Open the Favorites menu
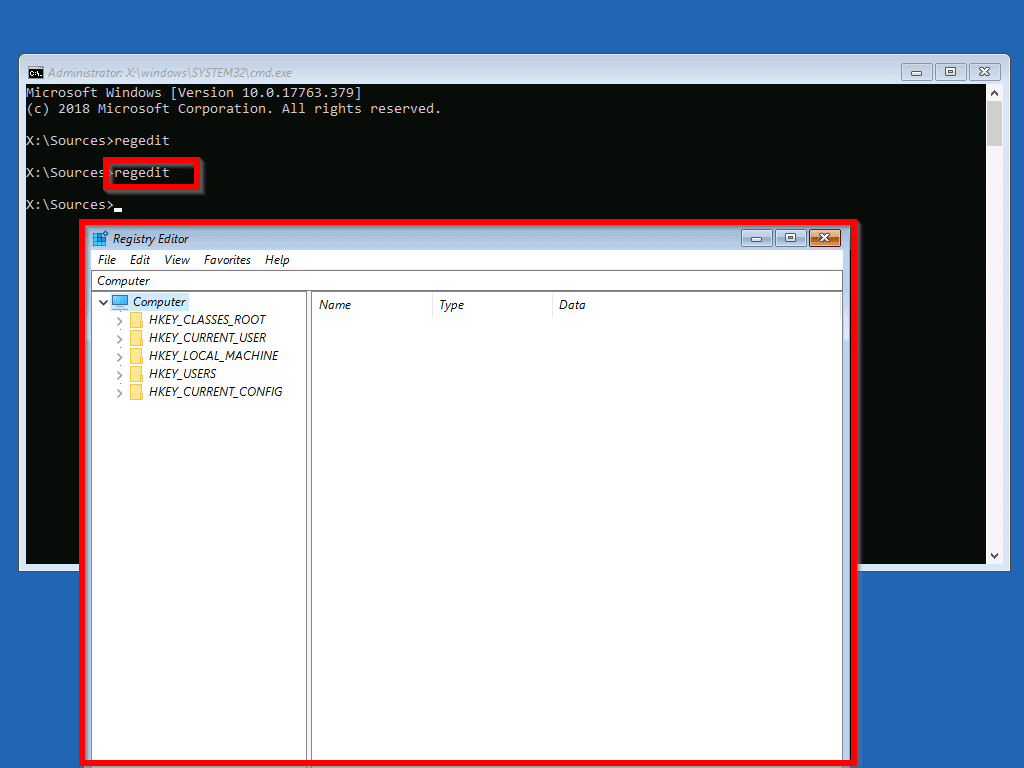This screenshot has width=1024, height=768. tap(227, 259)
